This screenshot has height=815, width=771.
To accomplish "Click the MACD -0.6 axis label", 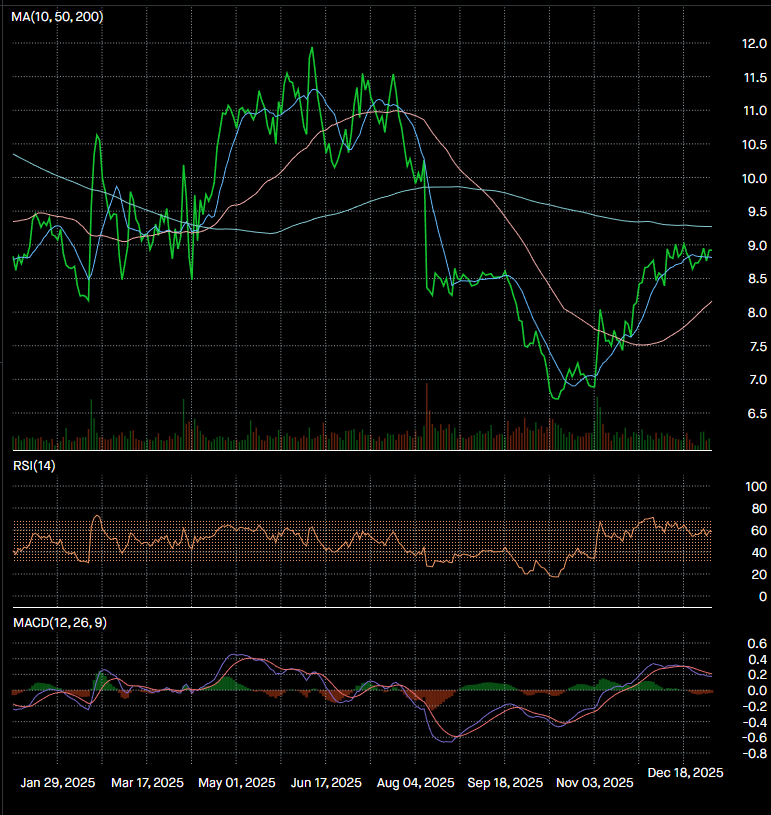I will [x=755, y=738].
